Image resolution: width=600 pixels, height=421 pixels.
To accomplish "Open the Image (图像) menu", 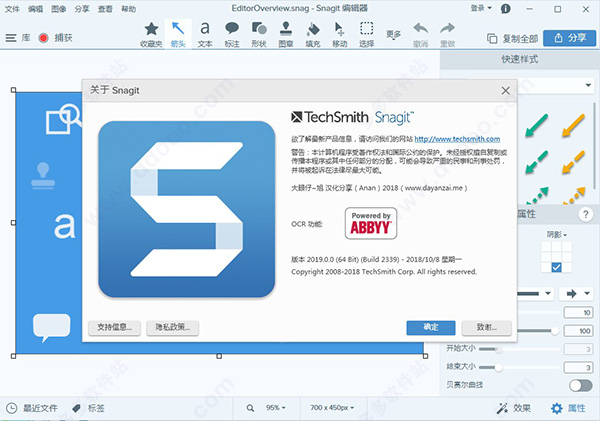I will [x=59, y=8].
